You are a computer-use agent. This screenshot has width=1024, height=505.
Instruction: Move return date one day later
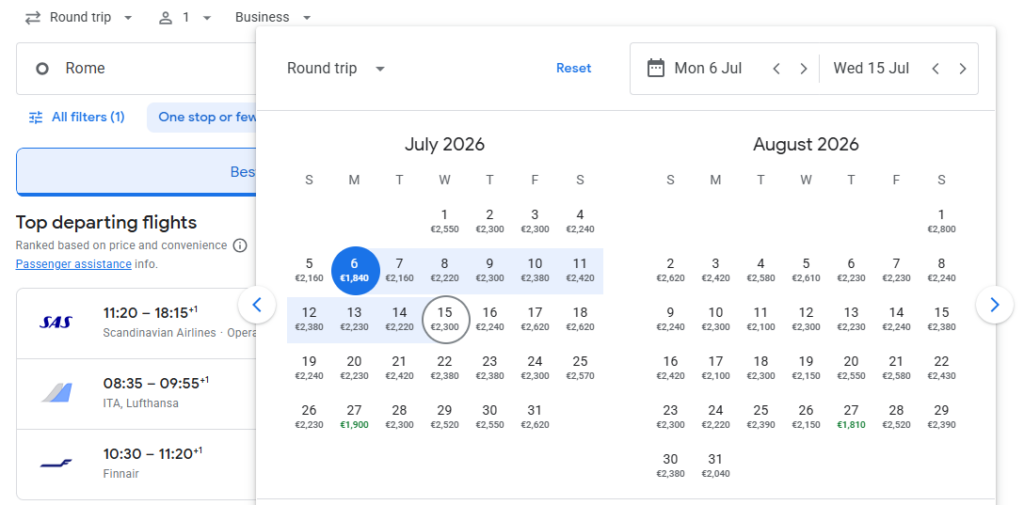click(x=963, y=69)
